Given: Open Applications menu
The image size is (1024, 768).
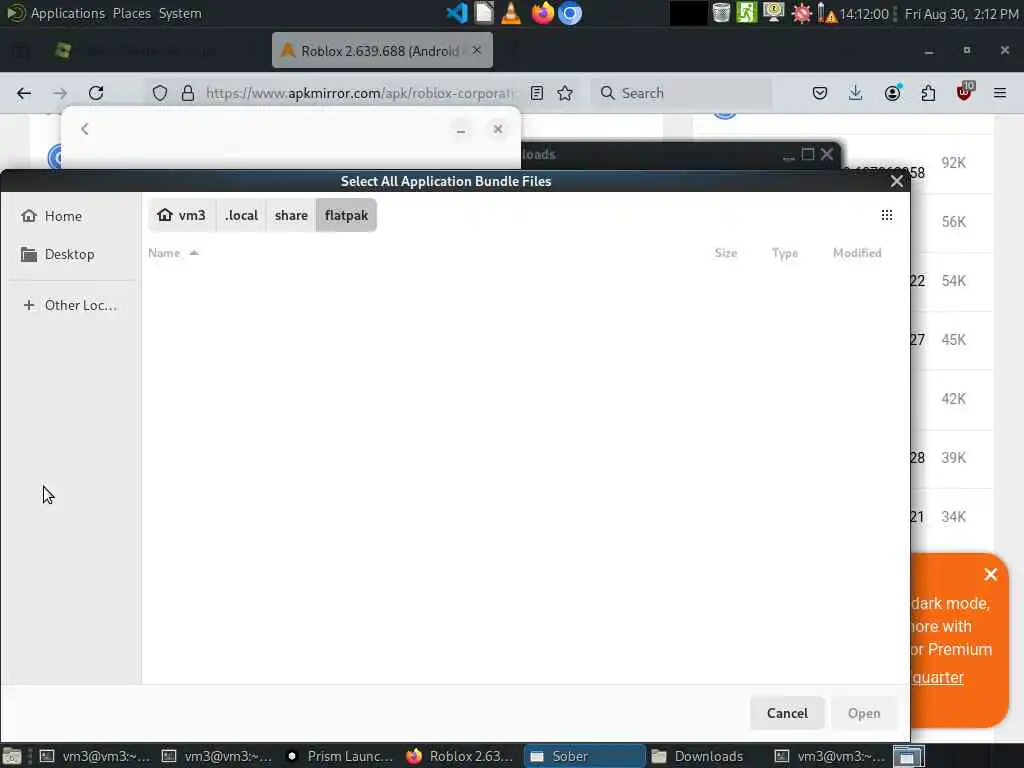Looking at the screenshot, I should click(x=67, y=13).
